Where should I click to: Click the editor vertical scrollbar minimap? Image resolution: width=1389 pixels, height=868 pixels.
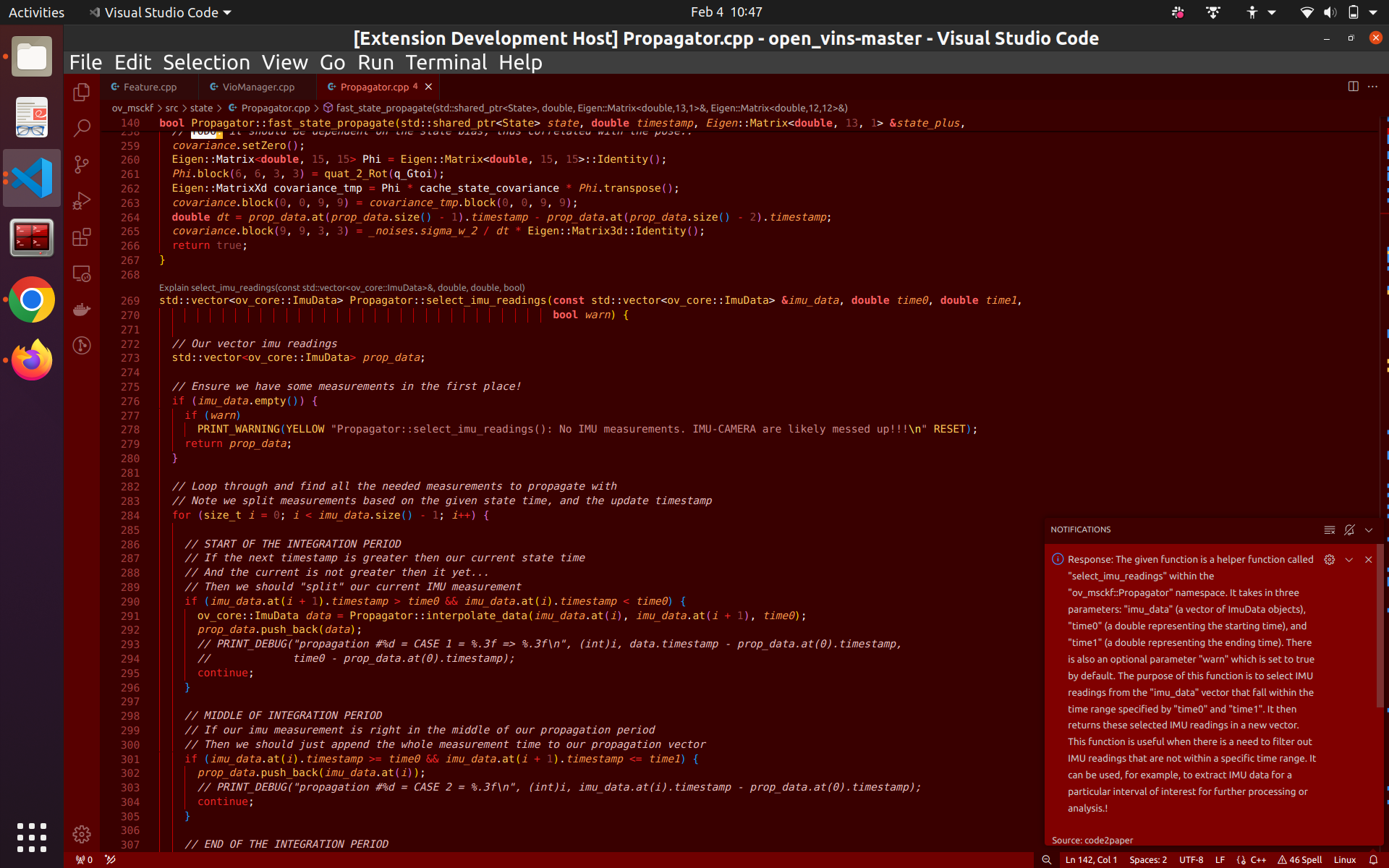[1384, 325]
